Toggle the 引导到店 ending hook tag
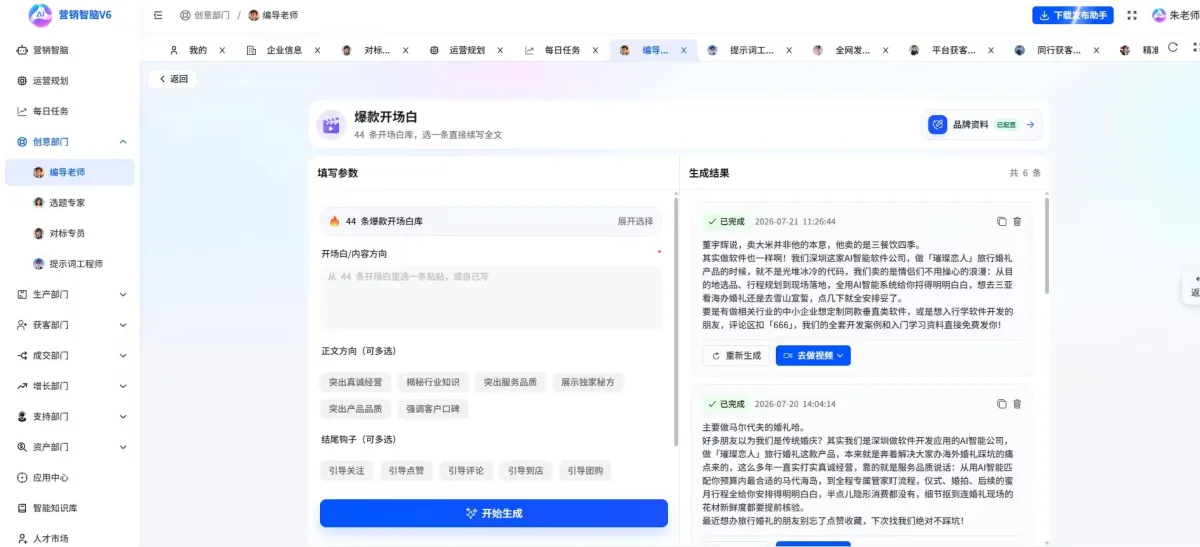1200x547 pixels. 526,470
